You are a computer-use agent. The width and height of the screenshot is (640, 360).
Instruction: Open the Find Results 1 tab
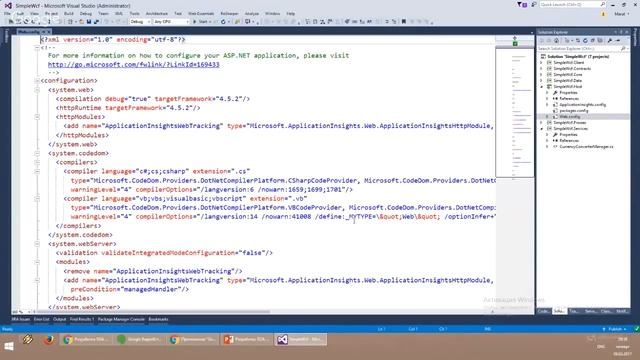[x=82, y=319]
